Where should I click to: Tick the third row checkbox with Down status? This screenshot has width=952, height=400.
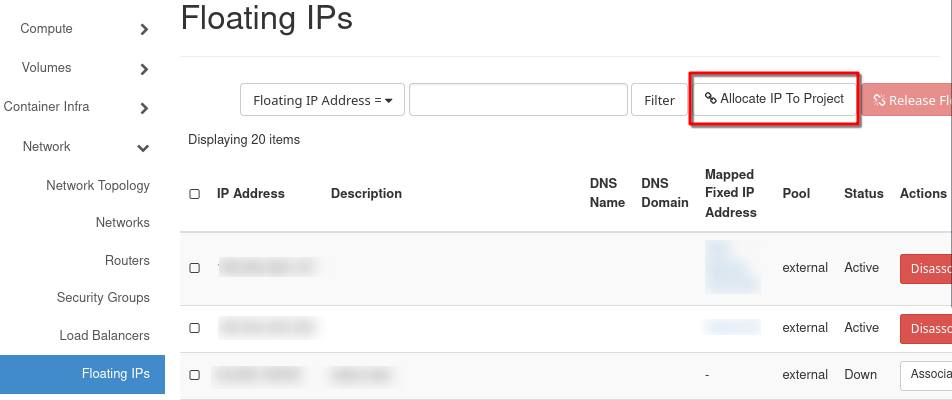tap(194, 375)
